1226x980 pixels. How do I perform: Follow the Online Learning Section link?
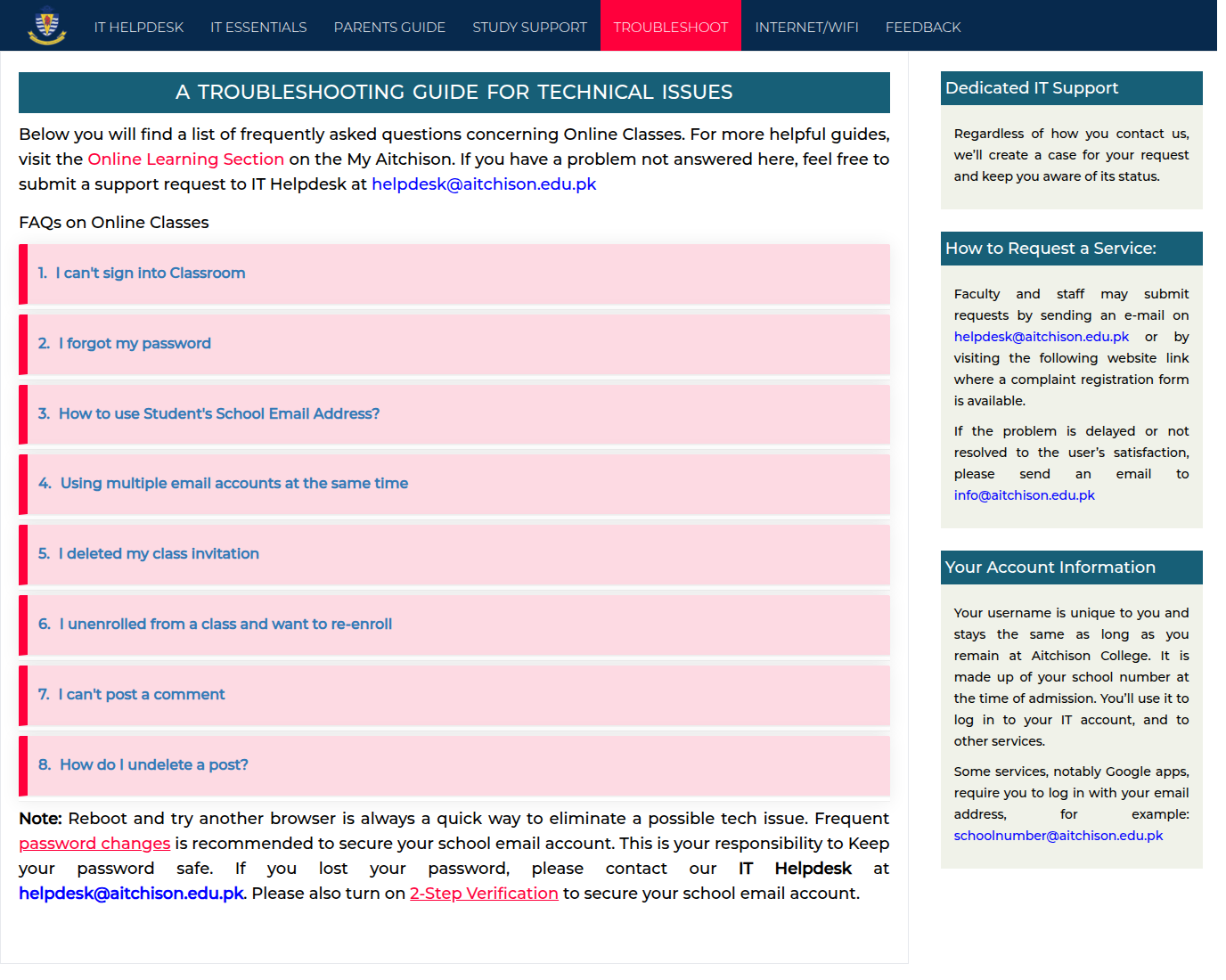tap(185, 159)
